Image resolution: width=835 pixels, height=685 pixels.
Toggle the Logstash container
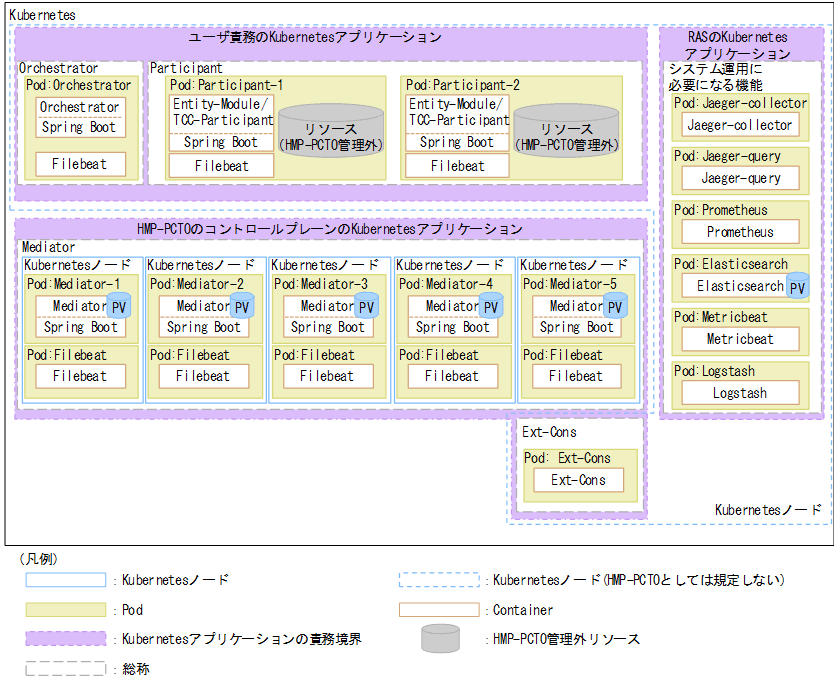pyautogui.click(x=739, y=393)
